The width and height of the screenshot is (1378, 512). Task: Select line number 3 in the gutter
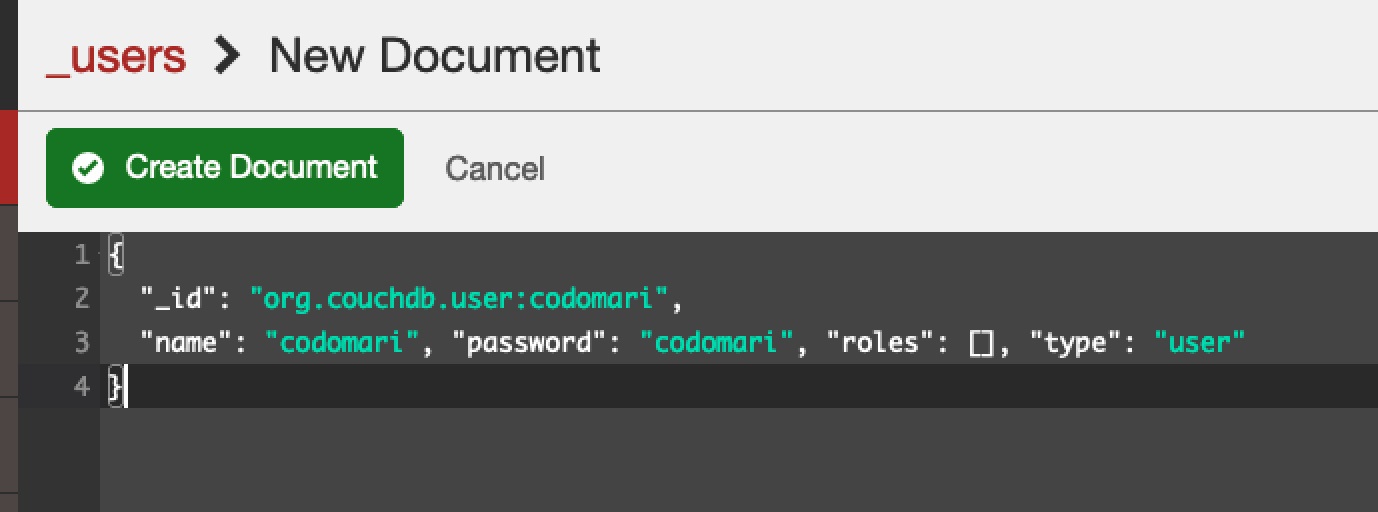click(82, 342)
